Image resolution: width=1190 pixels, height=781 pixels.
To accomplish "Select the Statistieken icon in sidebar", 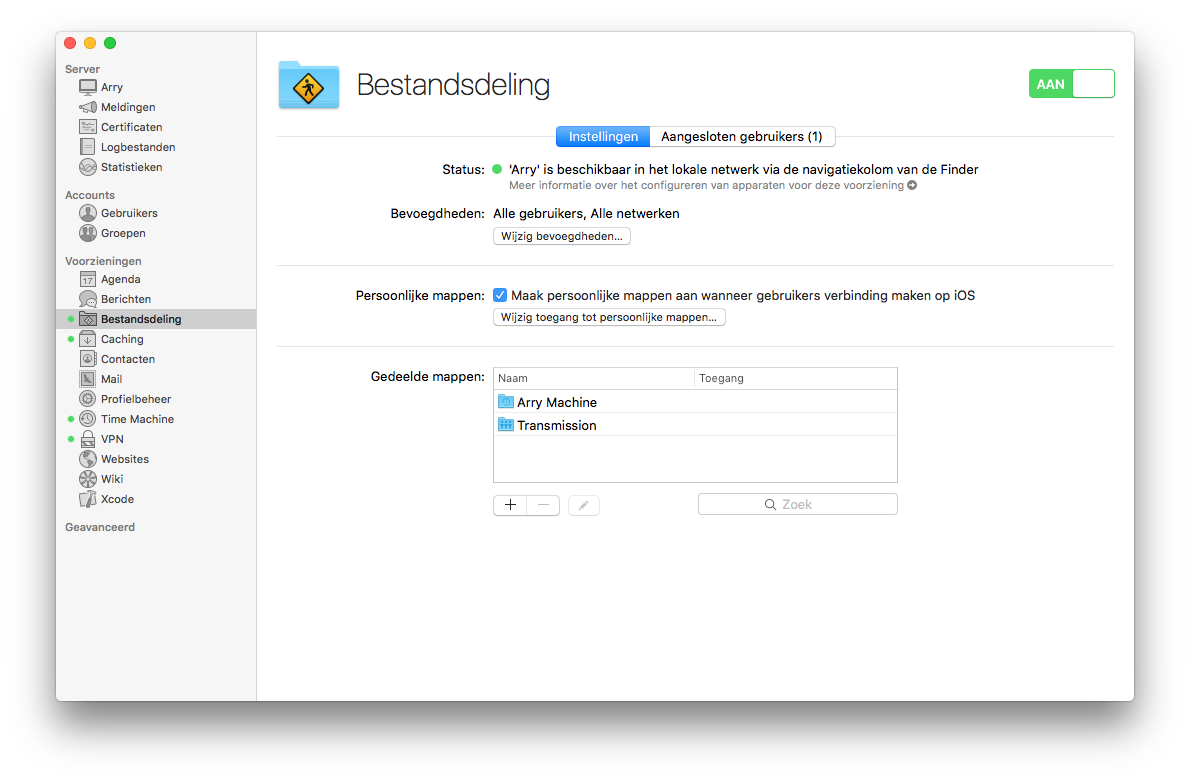I will (x=88, y=167).
